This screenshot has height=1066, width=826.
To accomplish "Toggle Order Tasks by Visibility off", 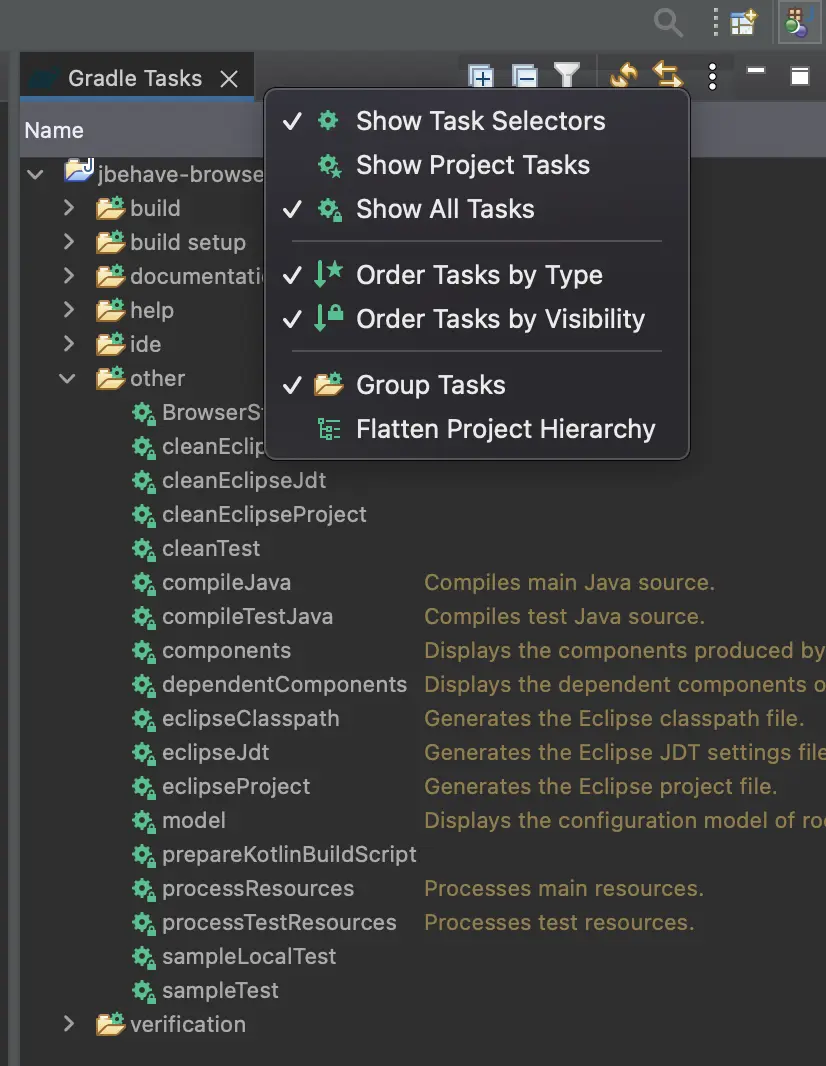I will point(500,319).
